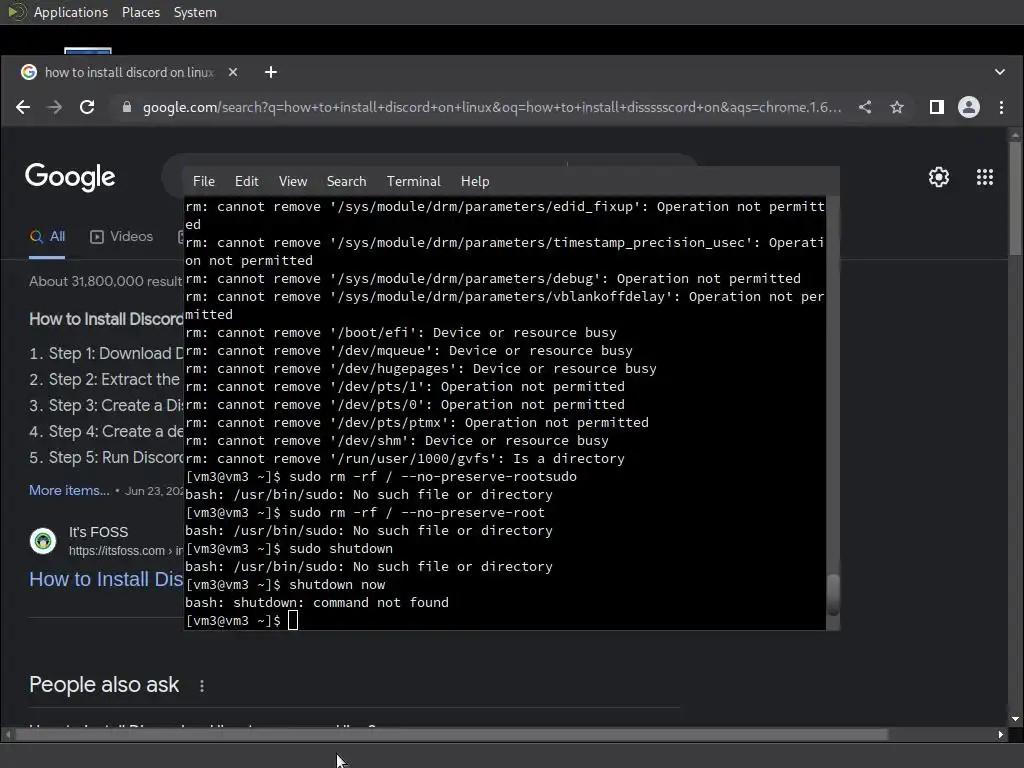Click the 'People also ask' heading
Screen dimensions: 1024x768
click(104, 684)
